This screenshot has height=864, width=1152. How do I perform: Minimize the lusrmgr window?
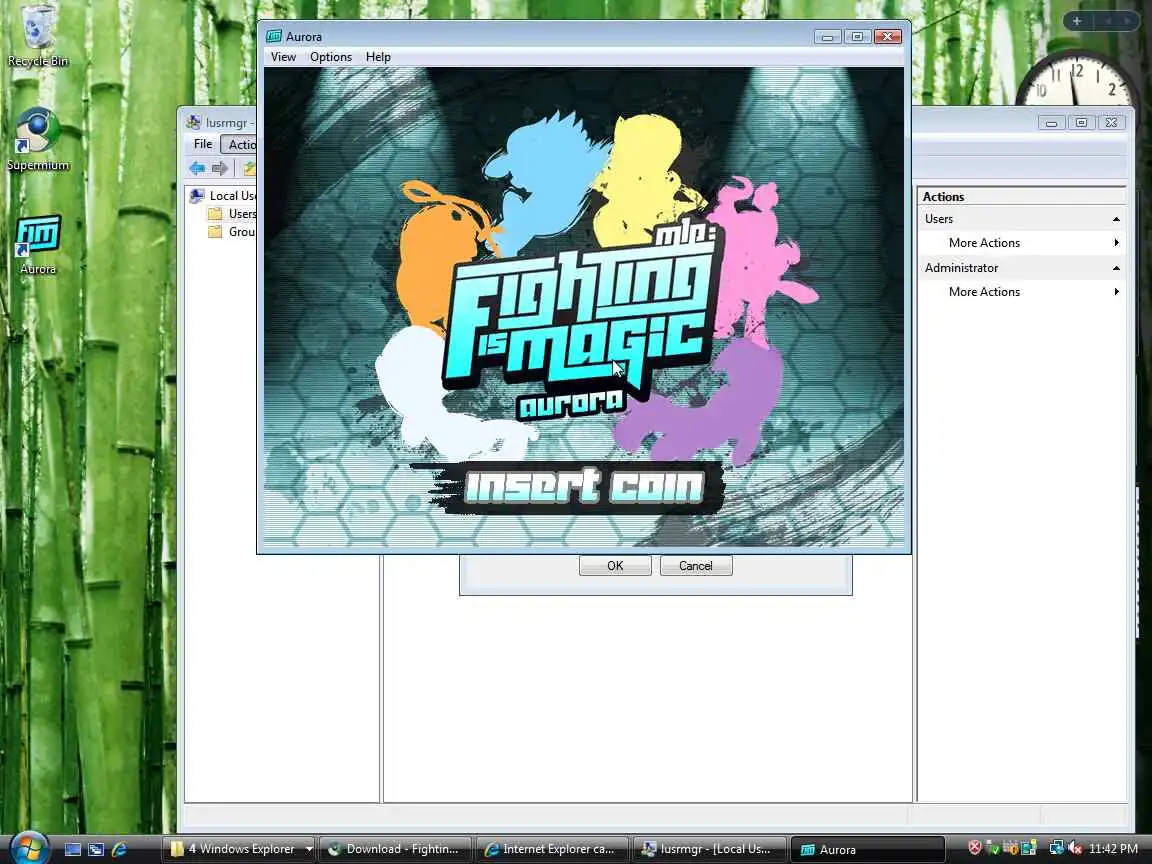pos(1051,123)
